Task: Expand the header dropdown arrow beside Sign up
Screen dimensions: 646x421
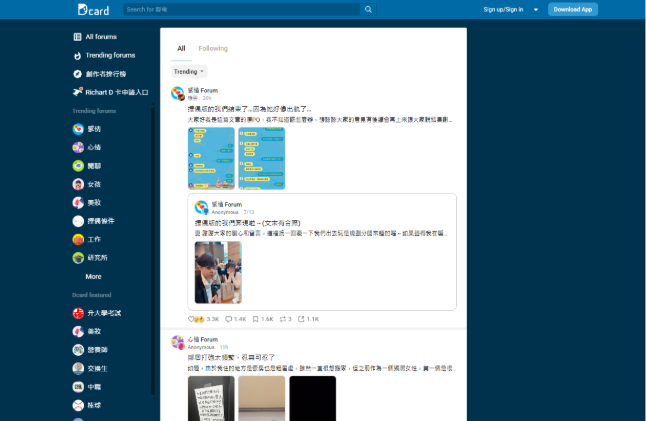Action: (536, 9)
